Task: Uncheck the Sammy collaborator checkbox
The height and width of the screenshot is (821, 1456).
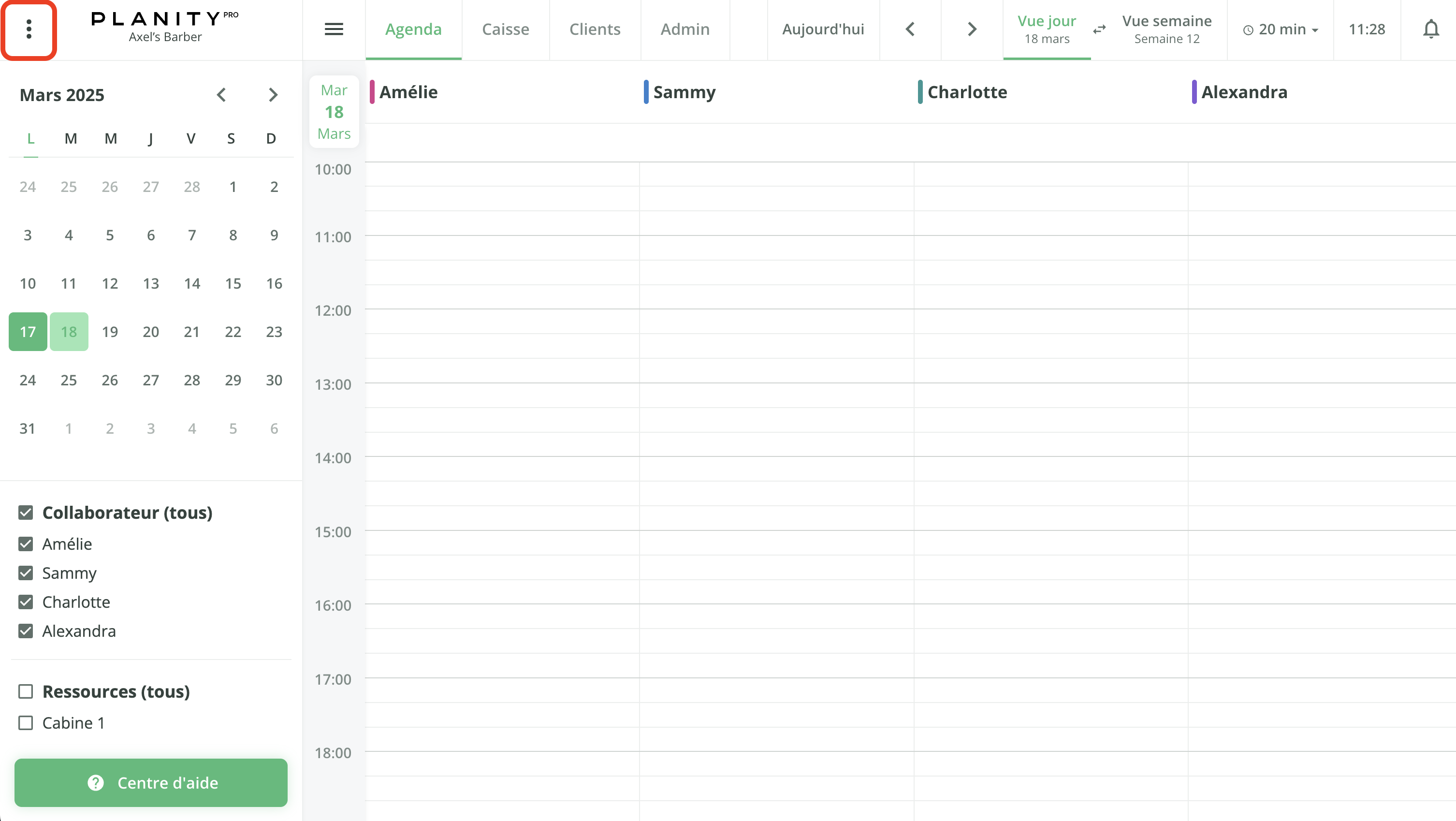Action: point(26,573)
